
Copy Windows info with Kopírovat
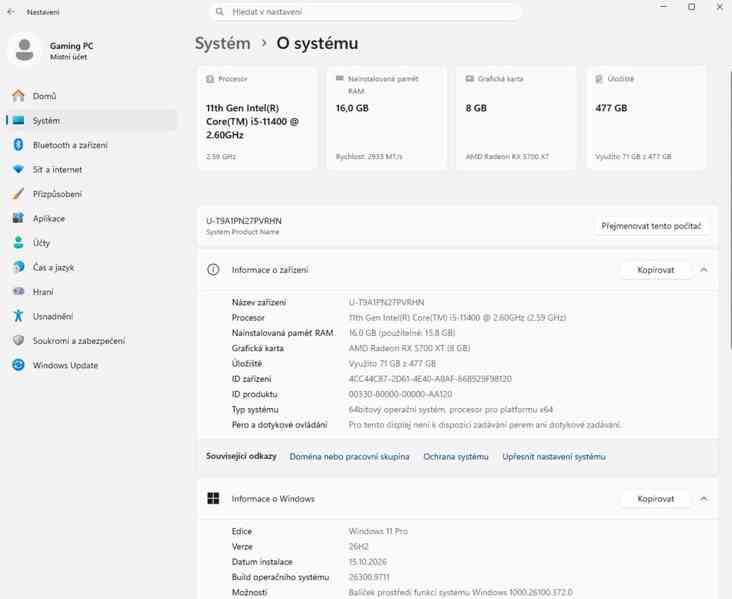click(x=655, y=498)
